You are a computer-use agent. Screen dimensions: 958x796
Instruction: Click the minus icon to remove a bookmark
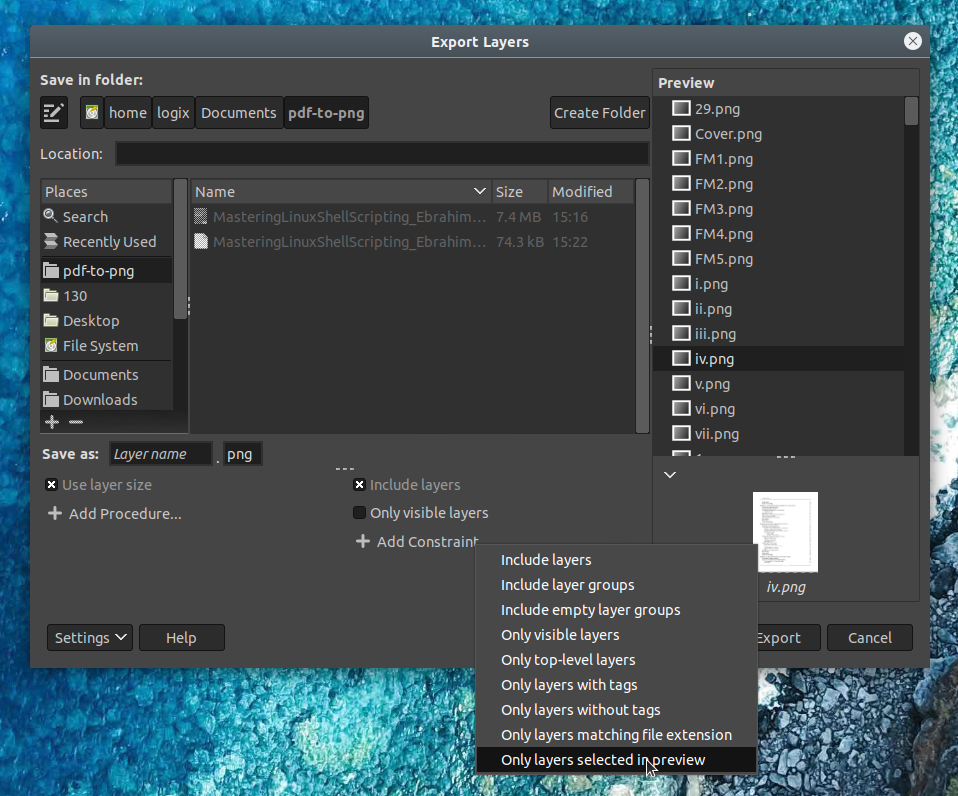click(x=77, y=421)
